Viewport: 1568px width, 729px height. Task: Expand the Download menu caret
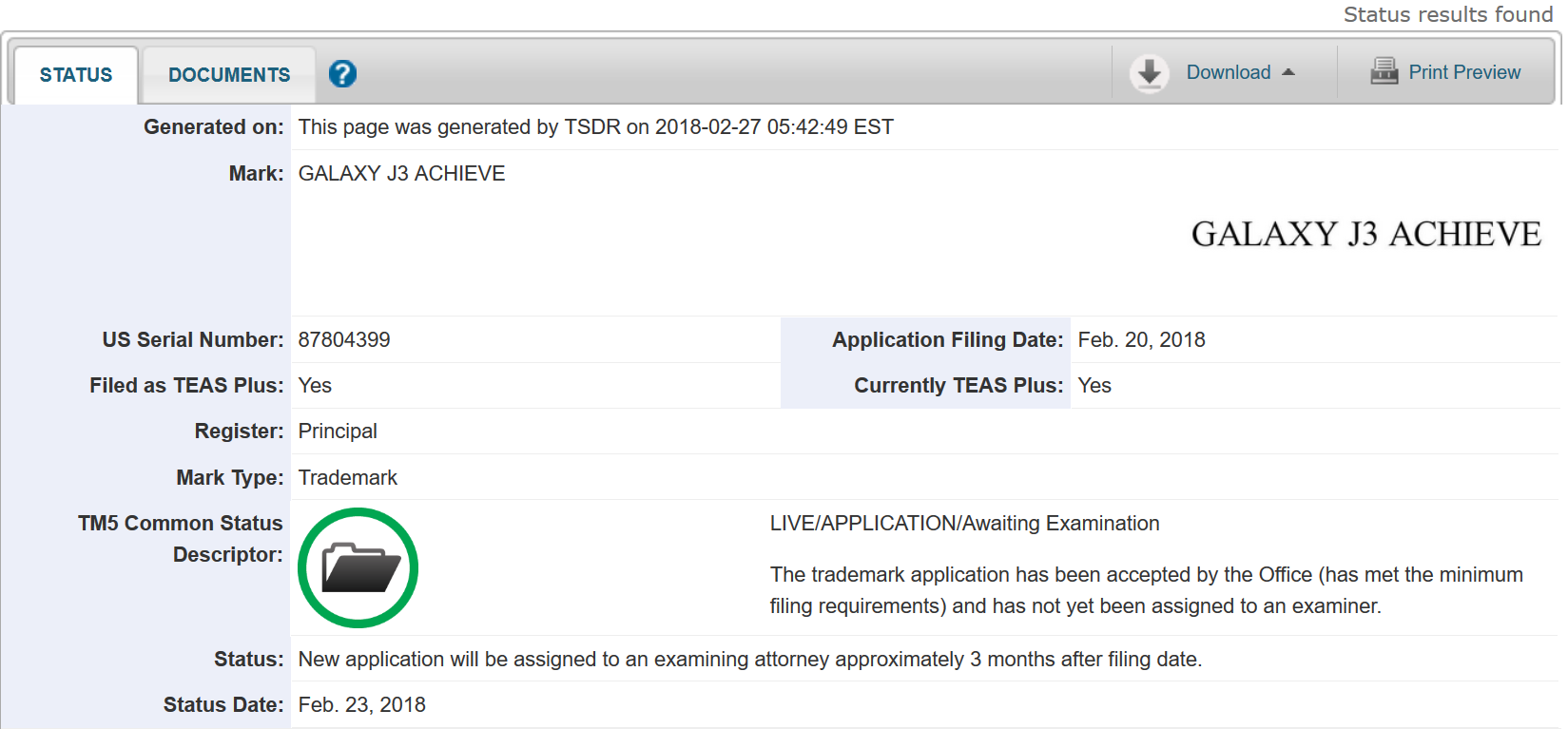tap(1288, 73)
